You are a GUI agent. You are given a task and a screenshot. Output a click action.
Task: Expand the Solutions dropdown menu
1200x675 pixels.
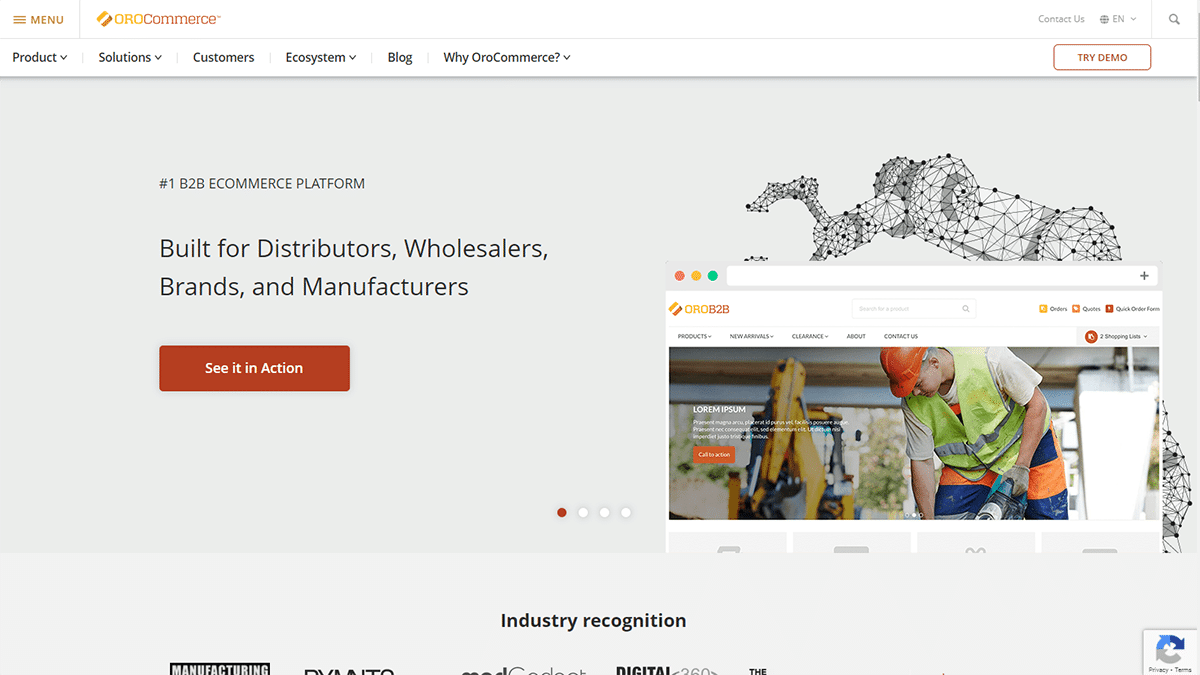(x=130, y=57)
